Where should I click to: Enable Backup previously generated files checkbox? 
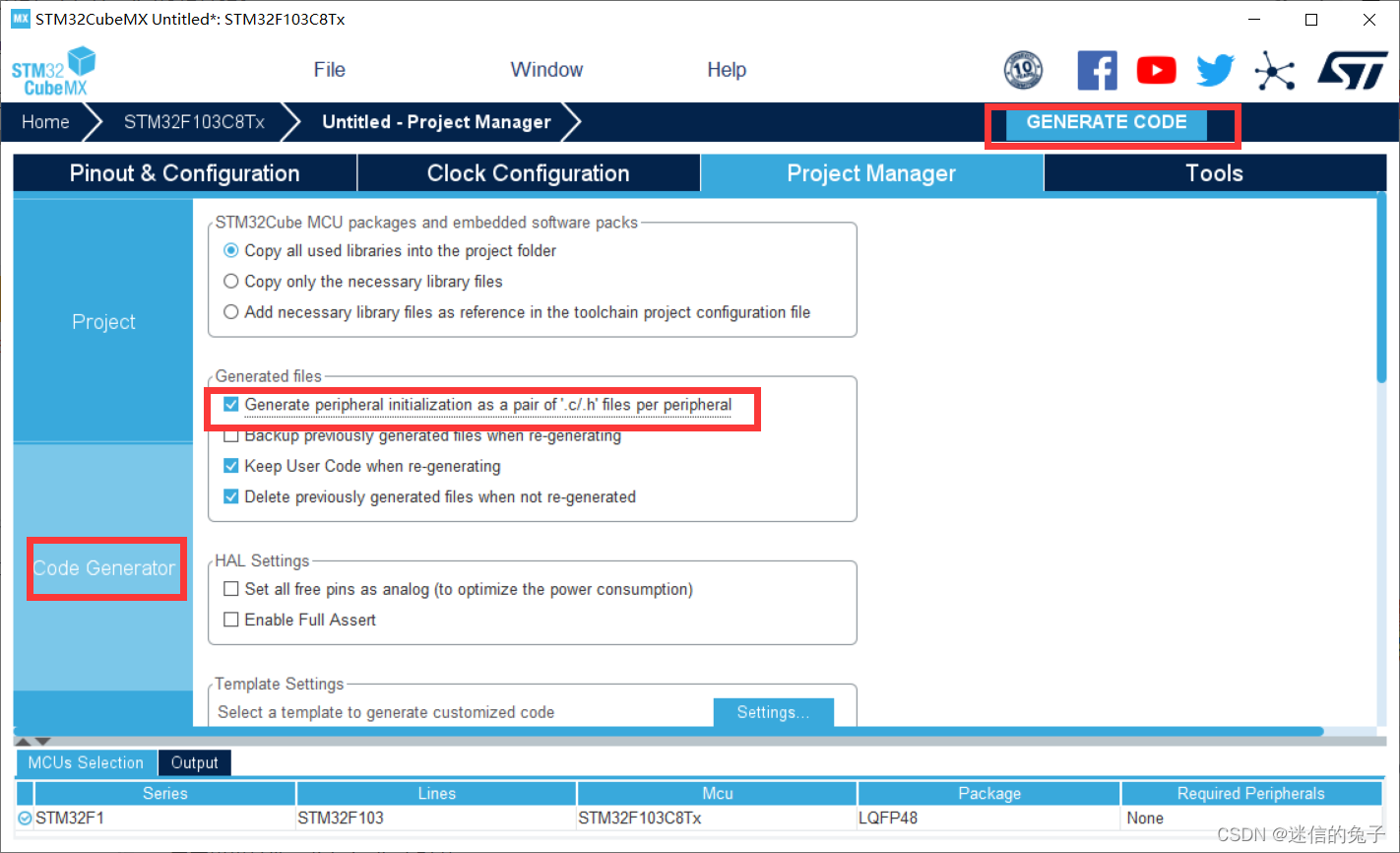click(230, 435)
